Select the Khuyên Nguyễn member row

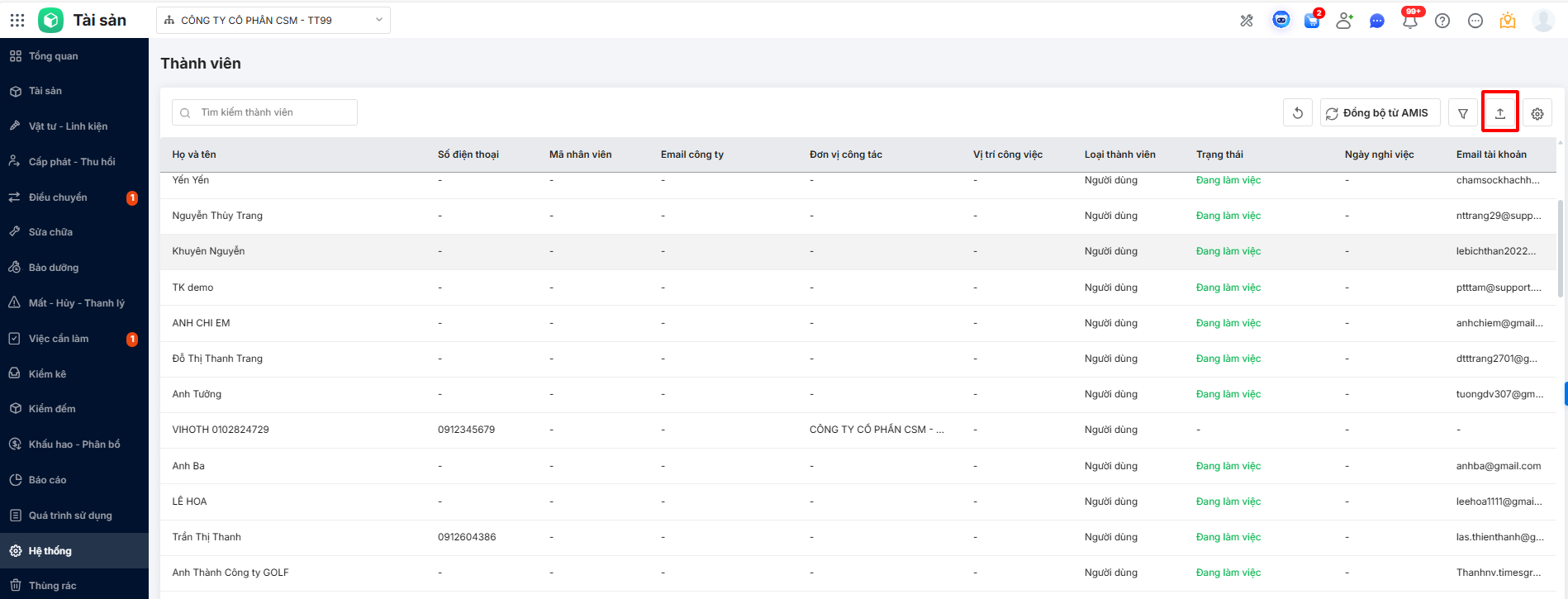[208, 251]
